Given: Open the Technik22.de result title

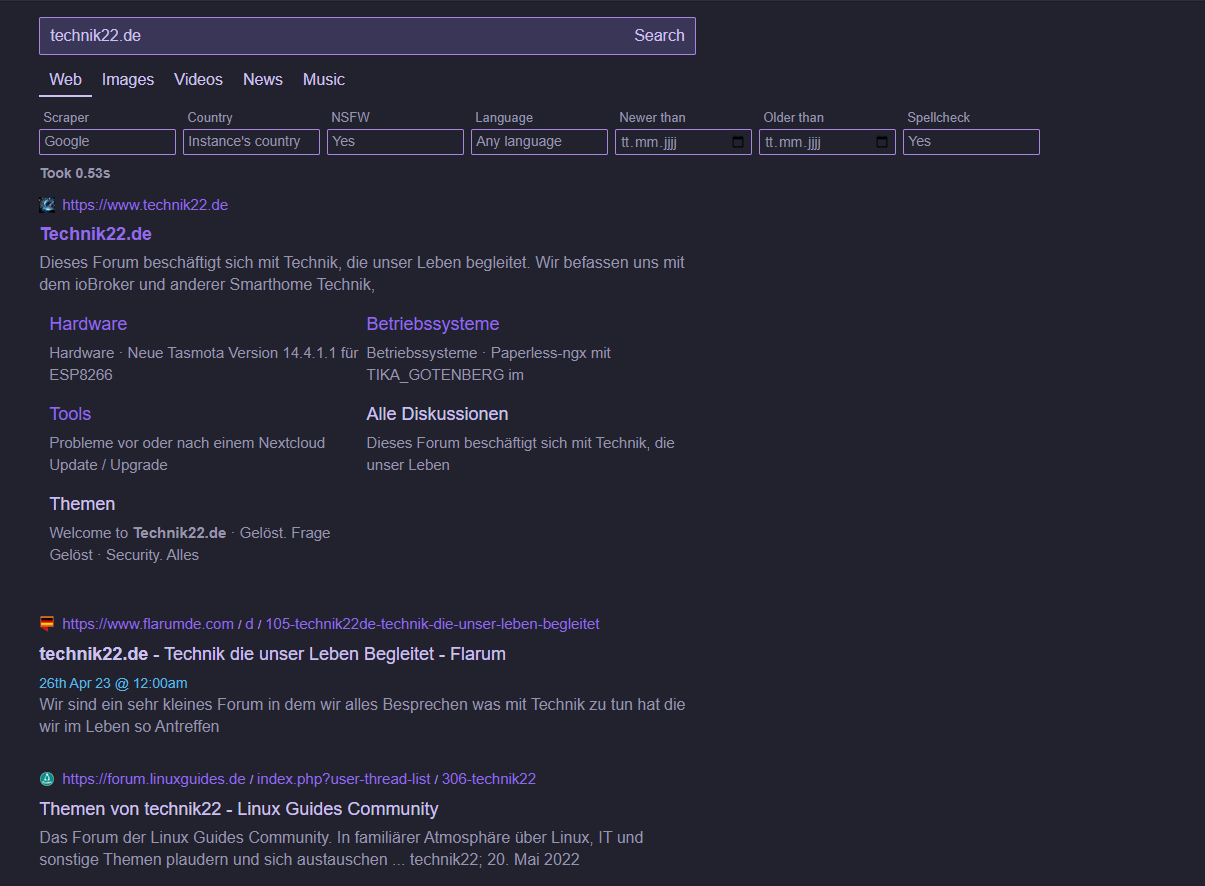Looking at the screenshot, I should [96, 234].
